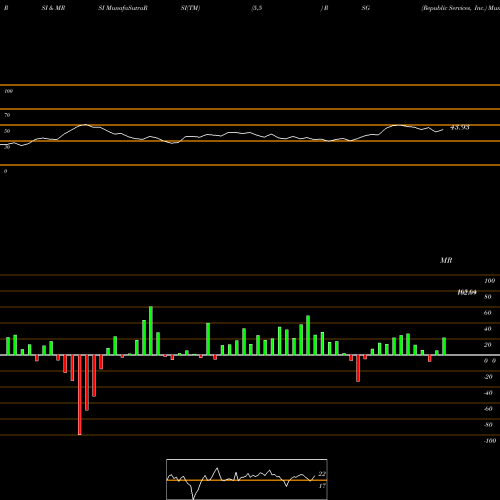This screenshot has height=500, width=500.
Task: Click the RSI value label 43.93
Action: click(x=460, y=127)
